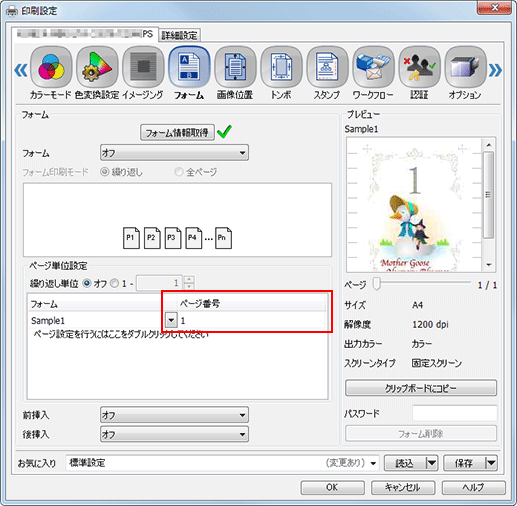Click クリップボードにコピー button
517x506 pixels.
421,388
